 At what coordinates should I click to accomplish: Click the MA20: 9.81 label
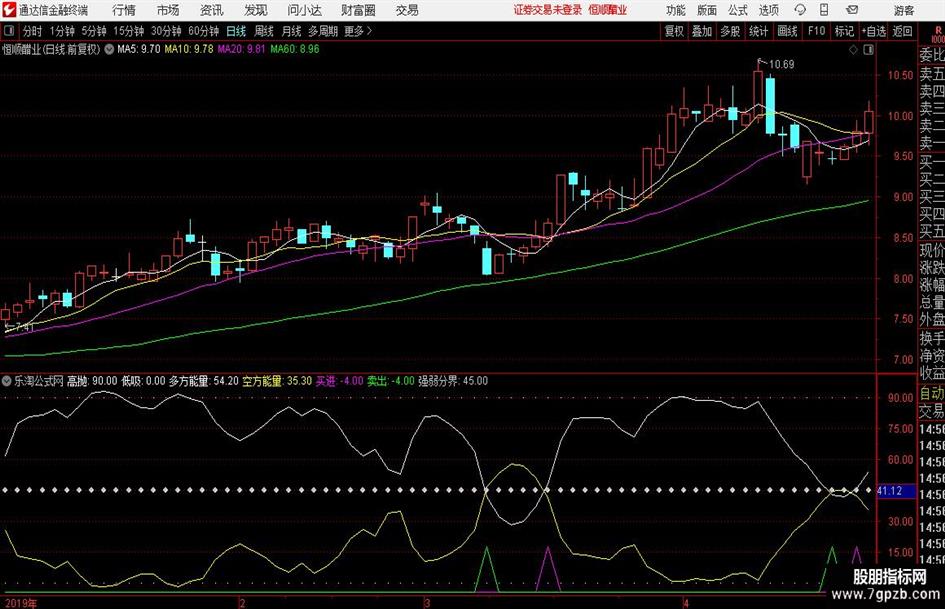pyautogui.click(x=241, y=49)
